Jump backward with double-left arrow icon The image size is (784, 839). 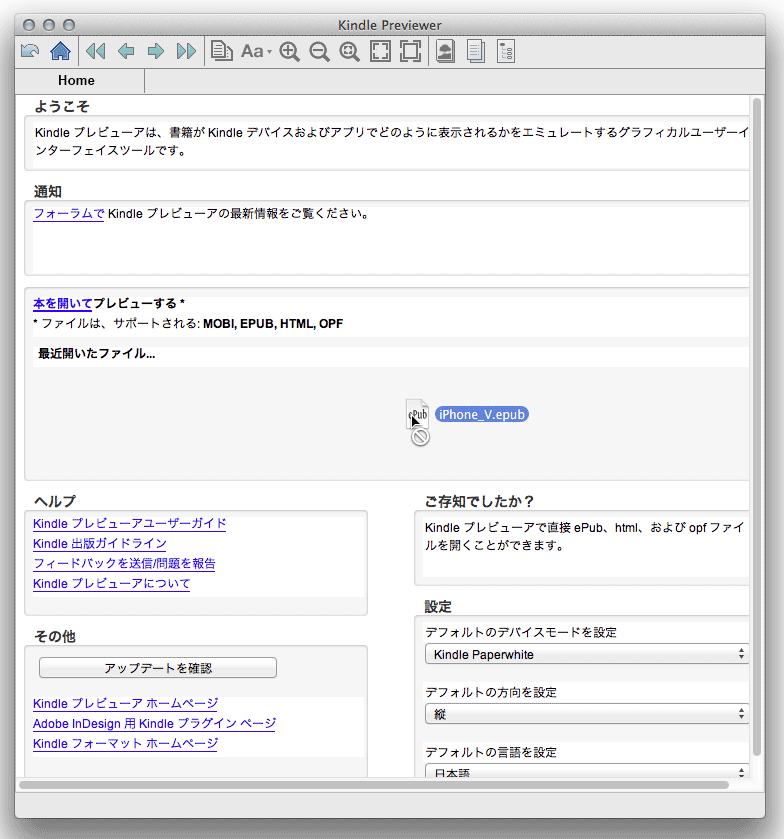96,51
